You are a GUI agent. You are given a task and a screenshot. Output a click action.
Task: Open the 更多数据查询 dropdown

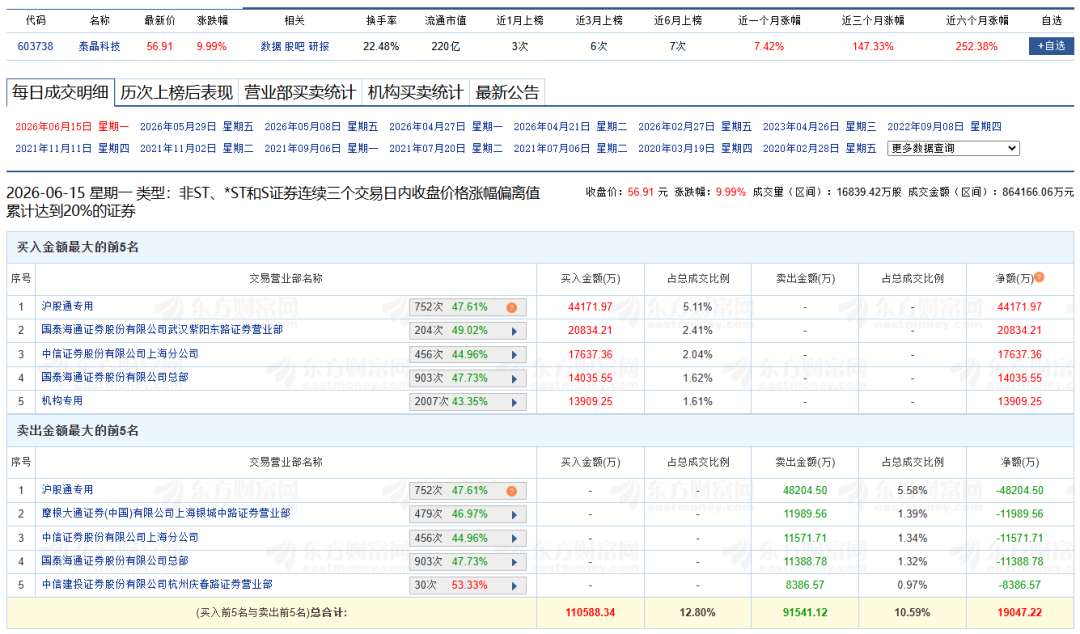pyautogui.click(x=953, y=148)
